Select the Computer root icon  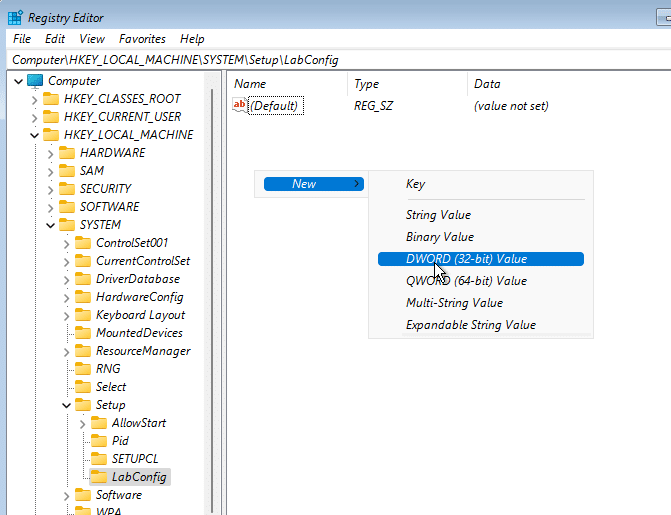tap(35, 81)
